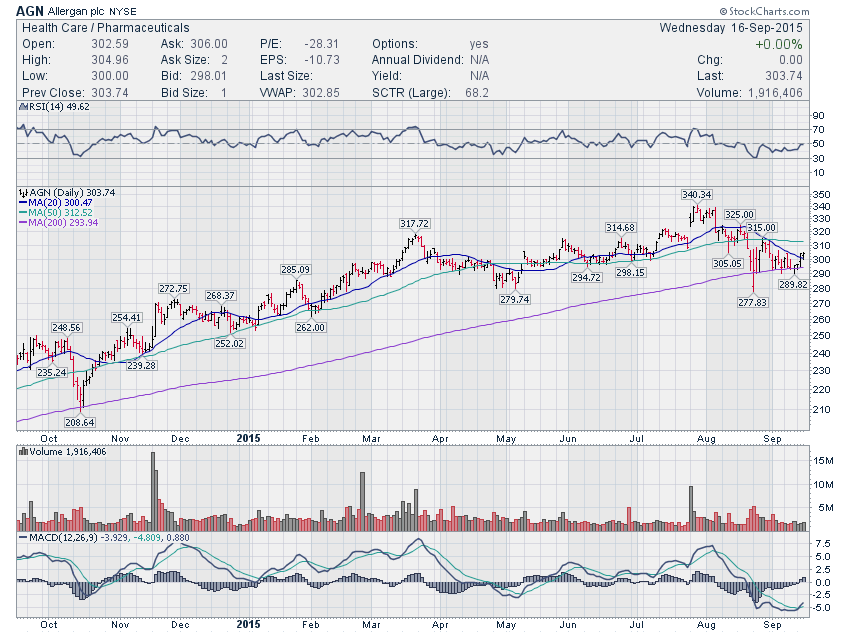Click the 298.15 price label

[630, 273]
